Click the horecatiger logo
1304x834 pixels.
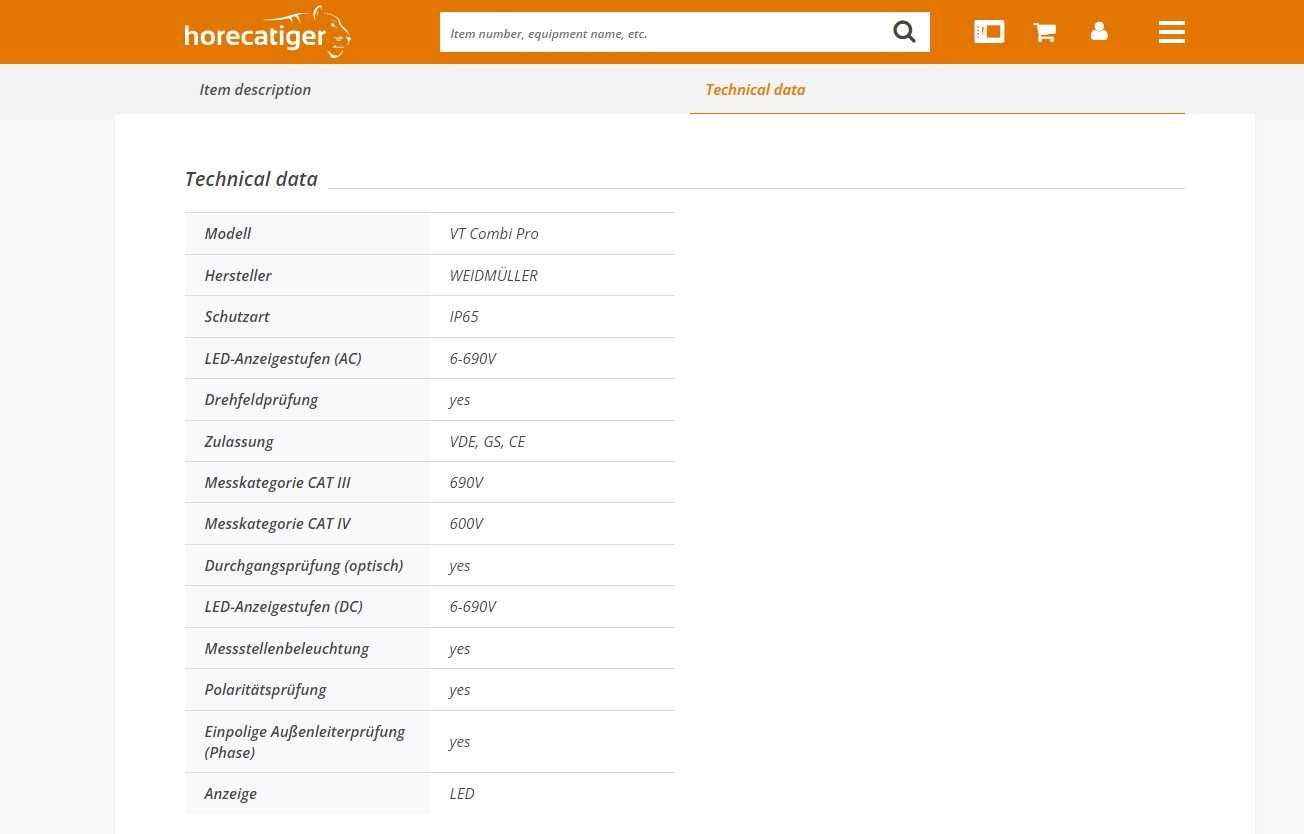click(267, 32)
